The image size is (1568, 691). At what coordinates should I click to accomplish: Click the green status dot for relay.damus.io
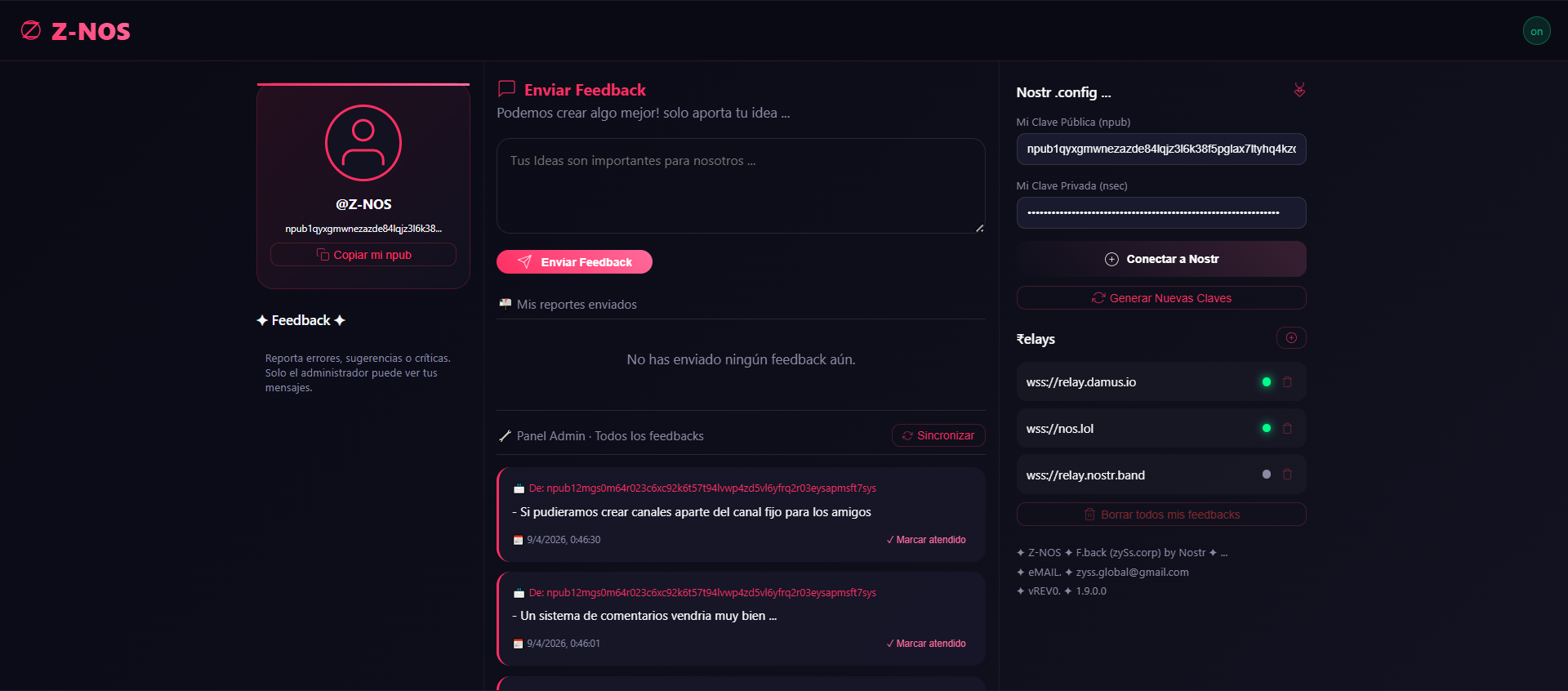click(x=1267, y=382)
